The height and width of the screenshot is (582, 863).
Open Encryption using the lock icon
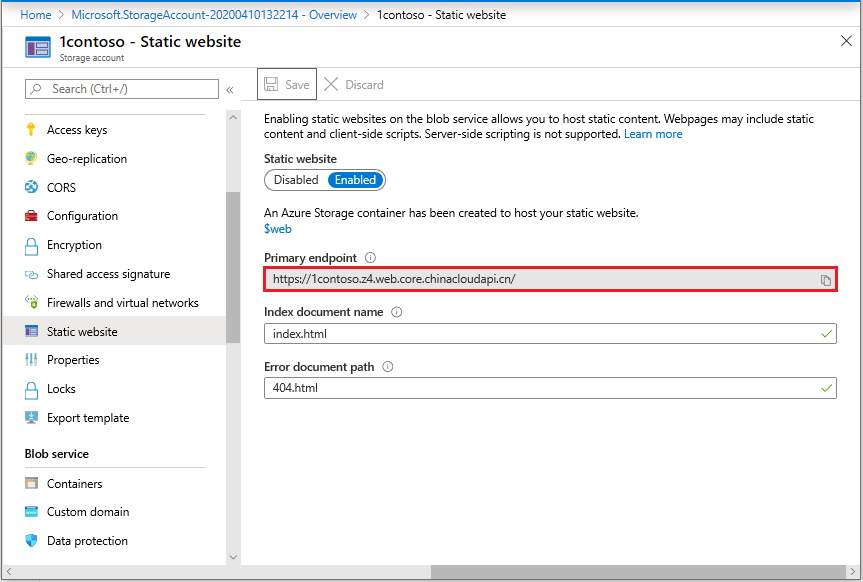click(x=33, y=245)
